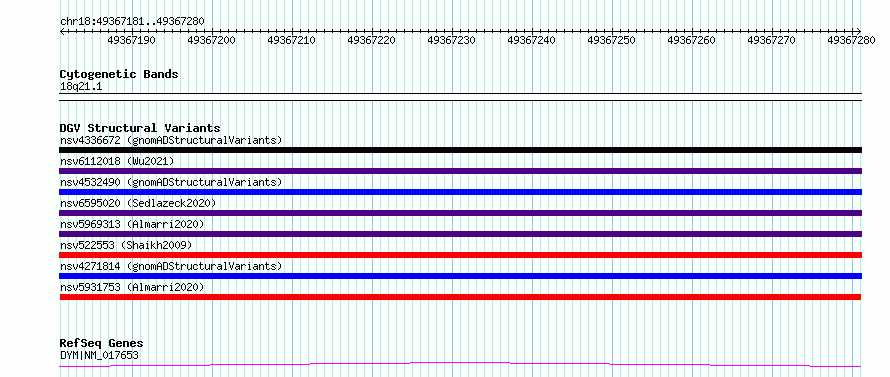890x377 pixels.
Task: Open variant label nsv4271814 (gnomADStructuralVariants)
Action: [x=171, y=266]
